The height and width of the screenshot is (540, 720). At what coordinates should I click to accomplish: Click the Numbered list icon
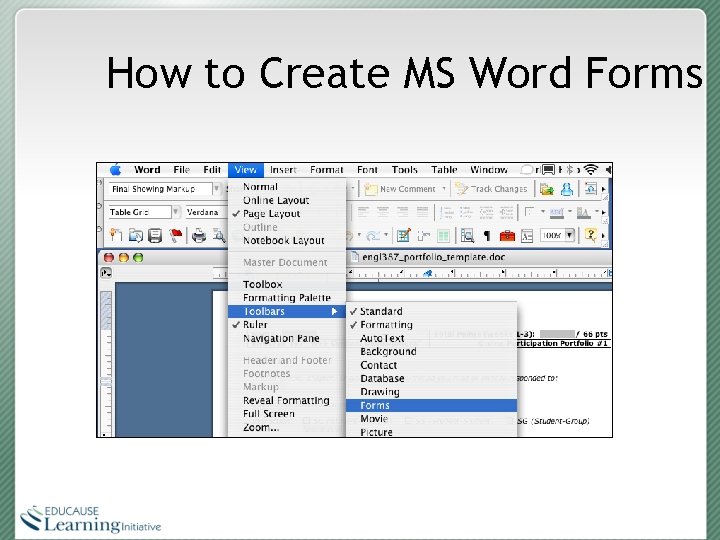tap(446, 212)
